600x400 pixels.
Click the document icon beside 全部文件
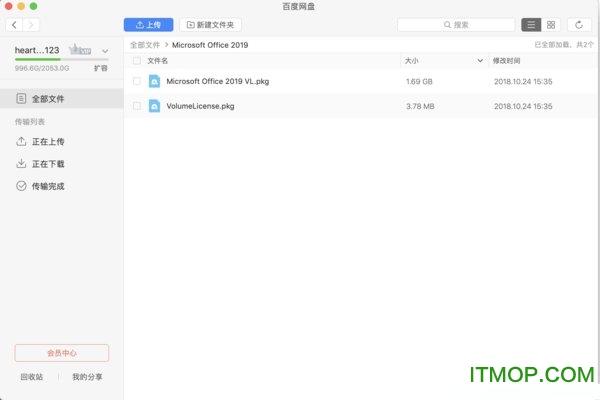[21, 99]
